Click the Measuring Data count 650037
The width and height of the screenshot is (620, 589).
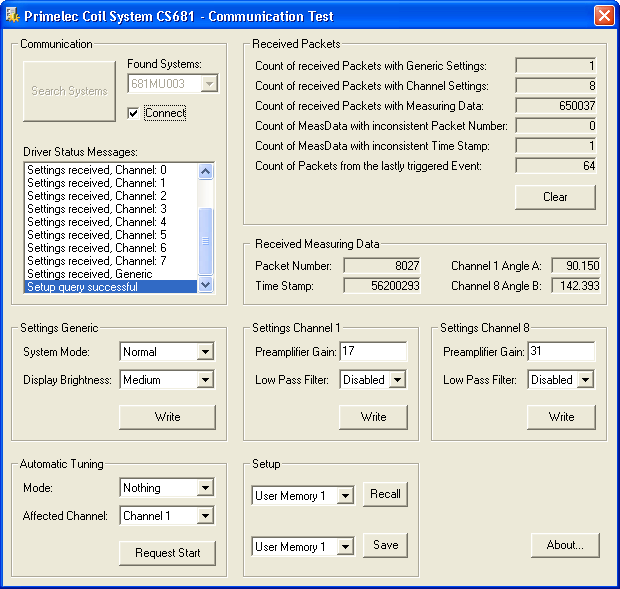(556, 106)
